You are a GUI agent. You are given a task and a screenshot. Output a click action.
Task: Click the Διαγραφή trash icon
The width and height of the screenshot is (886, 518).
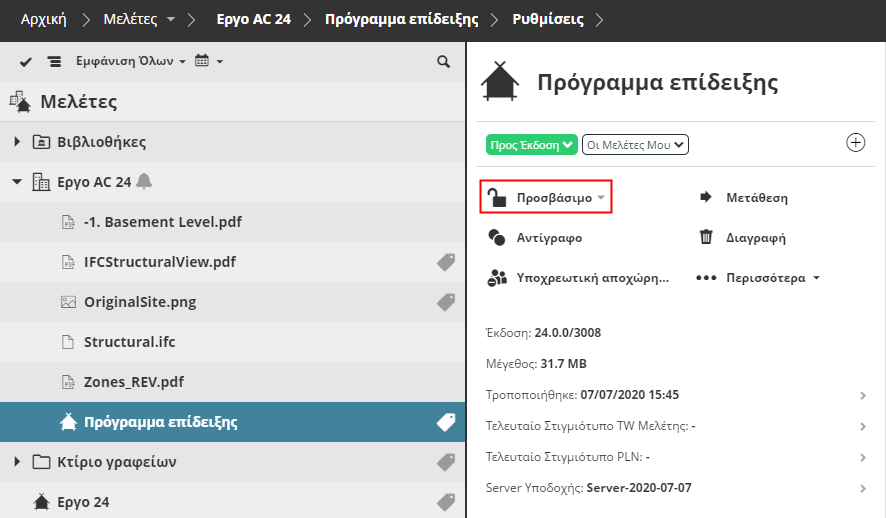(x=706, y=238)
